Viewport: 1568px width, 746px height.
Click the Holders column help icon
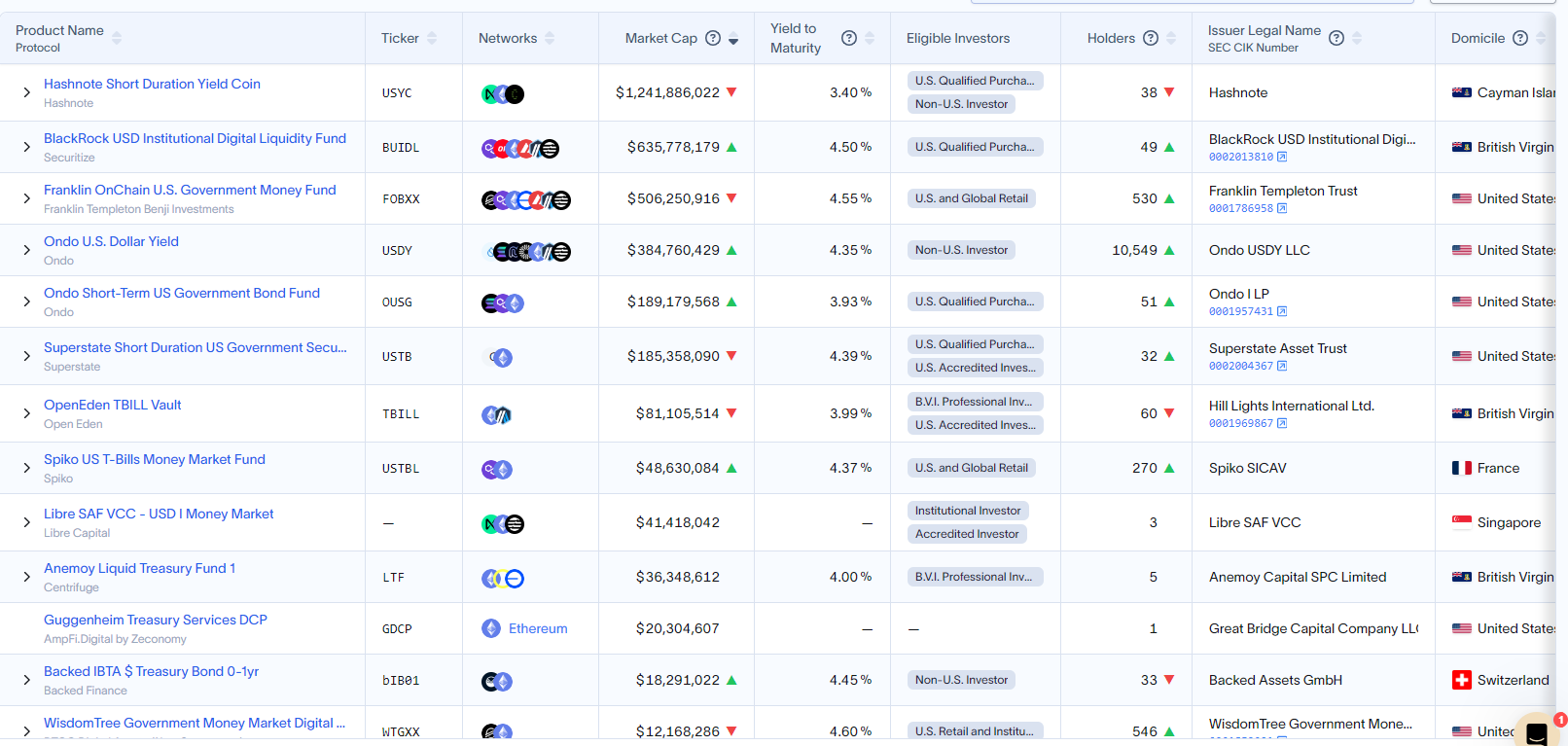pos(1151,38)
